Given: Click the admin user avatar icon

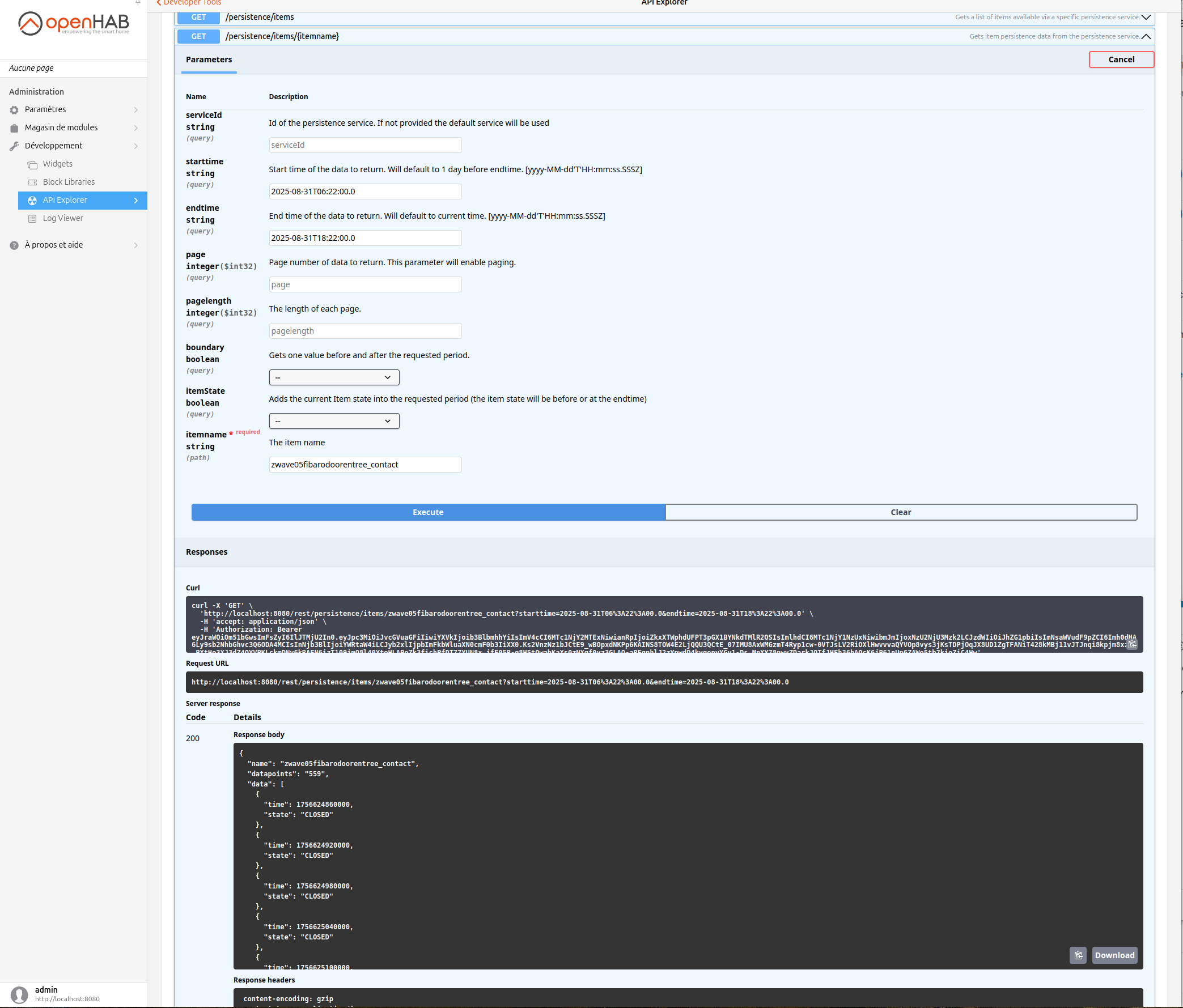Looking at the screenshot, I should point(19,995).
